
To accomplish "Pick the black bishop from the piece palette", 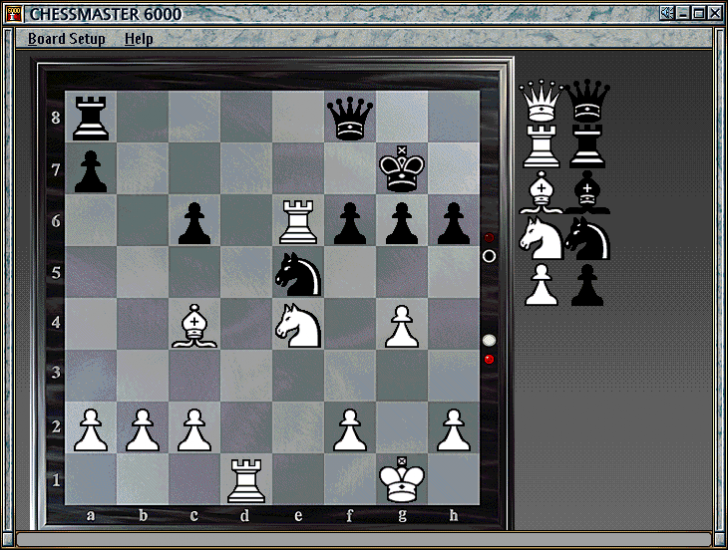I will 587,192.
